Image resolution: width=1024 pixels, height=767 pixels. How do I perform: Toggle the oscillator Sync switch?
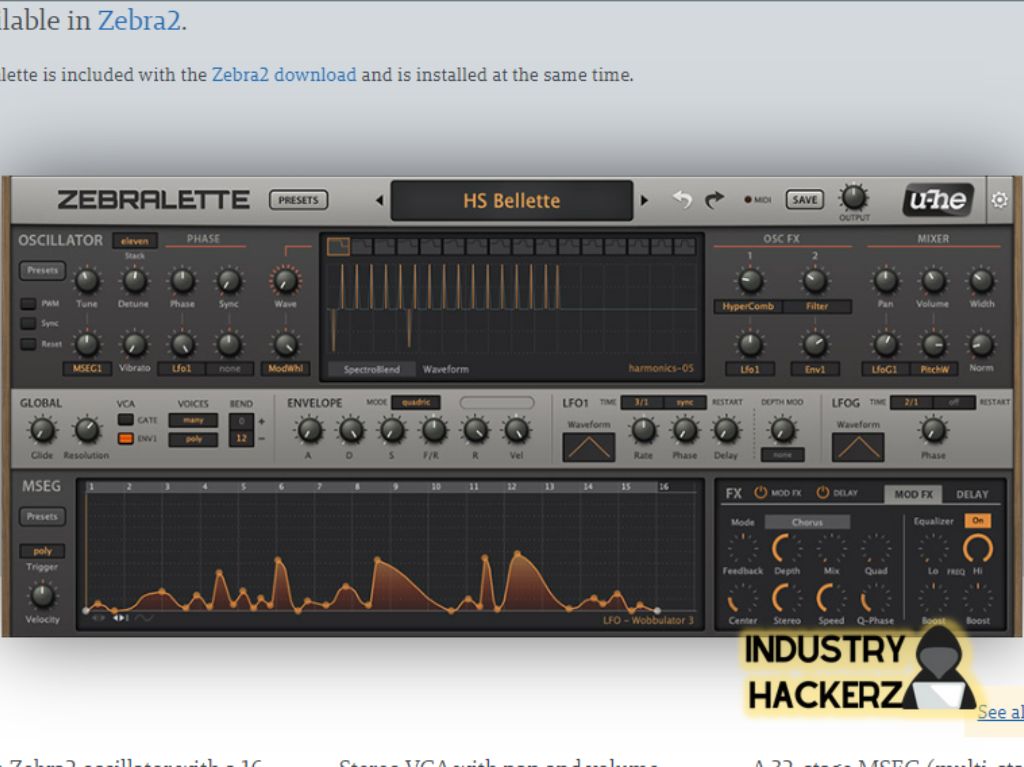pos(28,323)
